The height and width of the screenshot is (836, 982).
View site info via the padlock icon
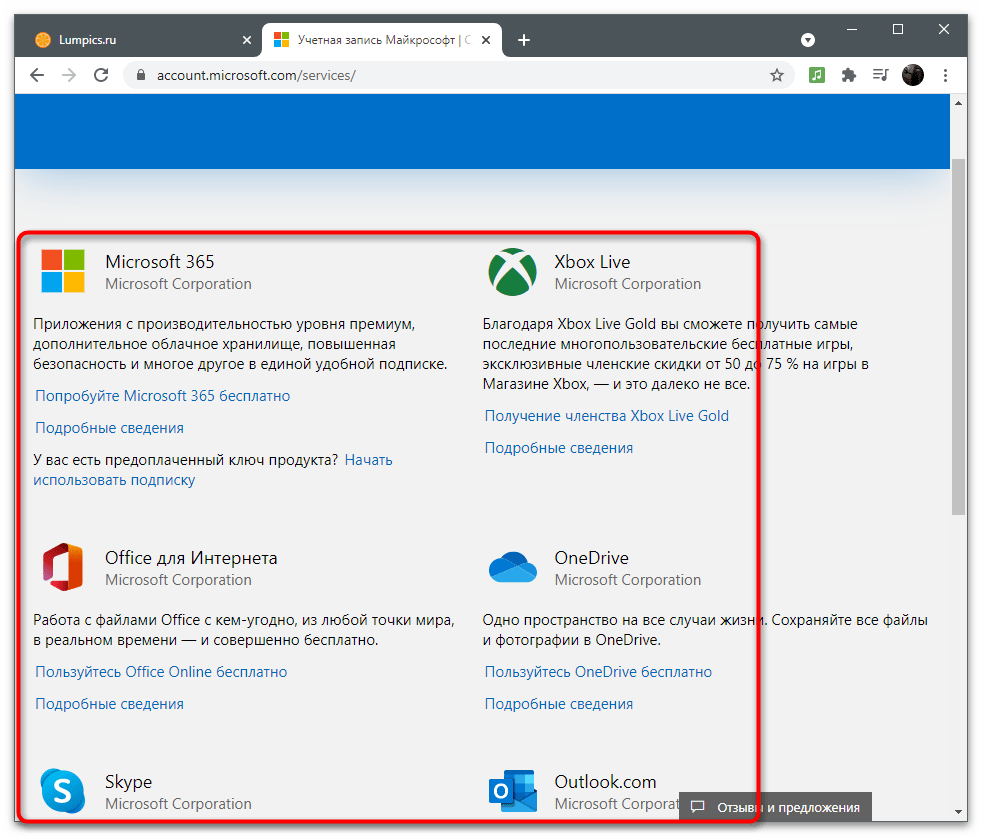pos(141,76)
